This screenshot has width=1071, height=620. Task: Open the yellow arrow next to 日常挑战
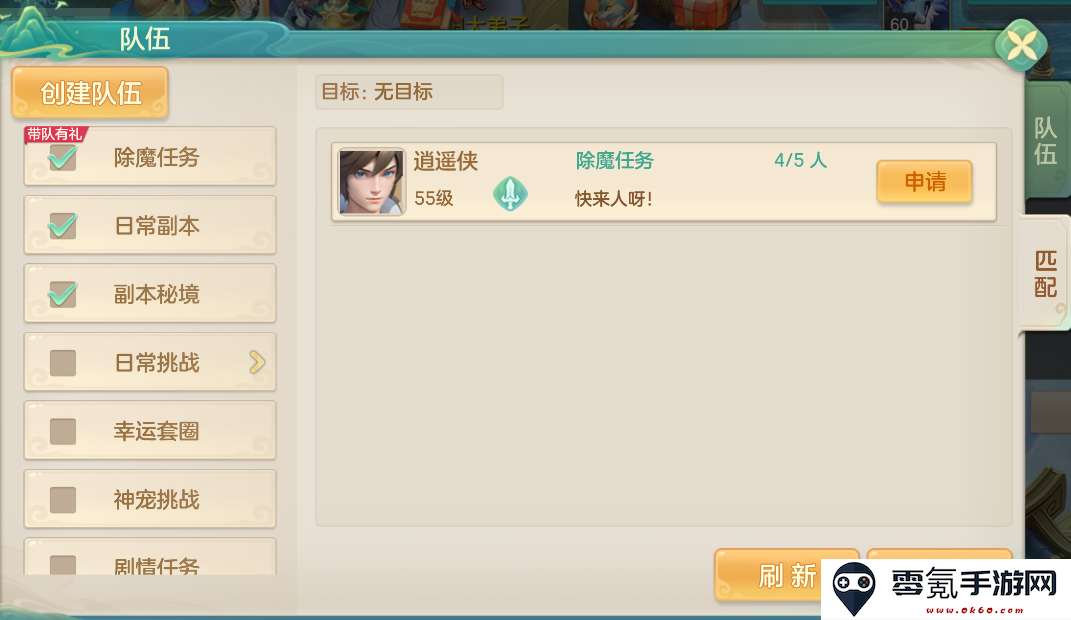pos(257,362)
